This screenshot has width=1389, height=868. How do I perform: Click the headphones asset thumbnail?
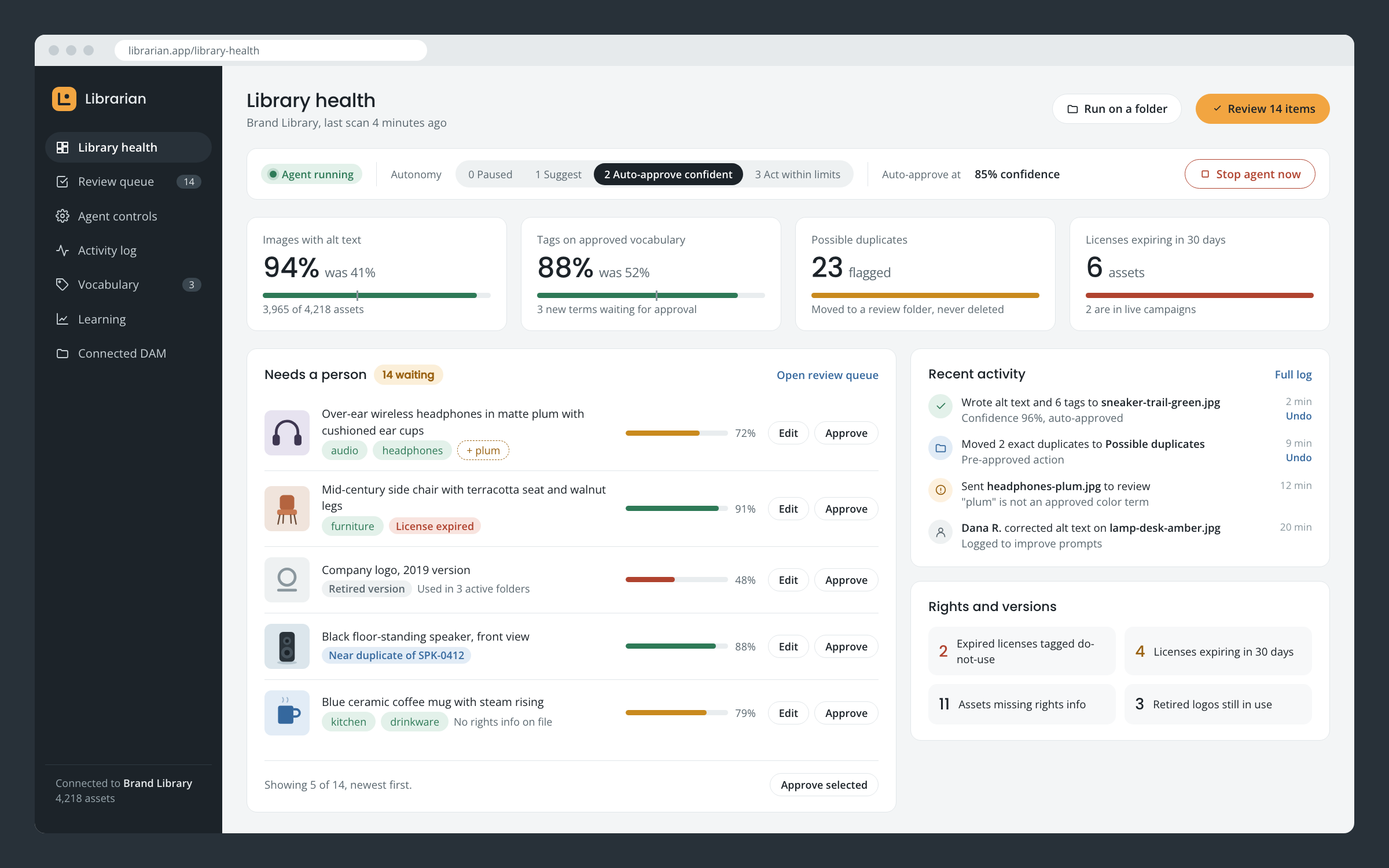click(x=287, y=433)
